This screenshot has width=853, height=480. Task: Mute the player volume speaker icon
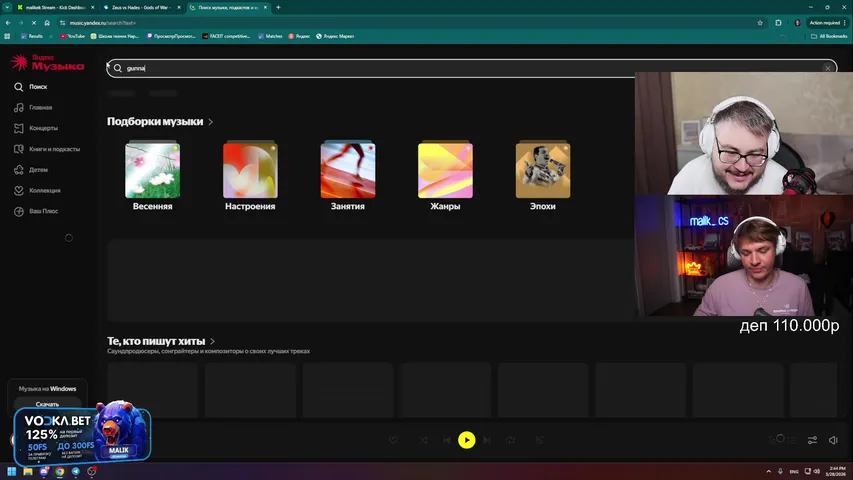click(834, 440)
